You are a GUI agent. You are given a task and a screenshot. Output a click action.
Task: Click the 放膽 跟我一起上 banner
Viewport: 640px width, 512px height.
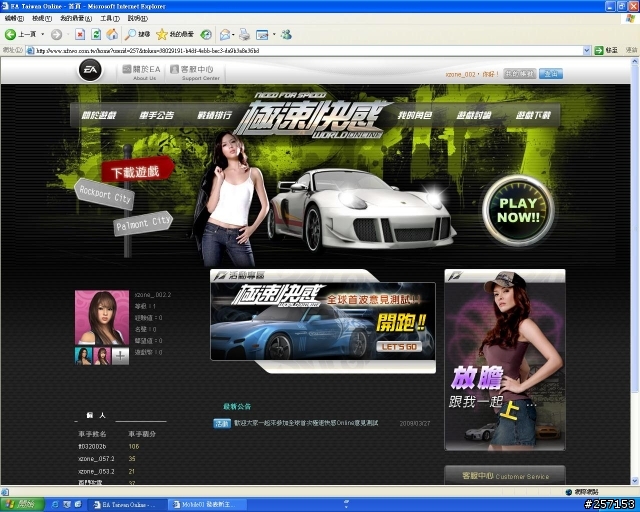[505, 360]
